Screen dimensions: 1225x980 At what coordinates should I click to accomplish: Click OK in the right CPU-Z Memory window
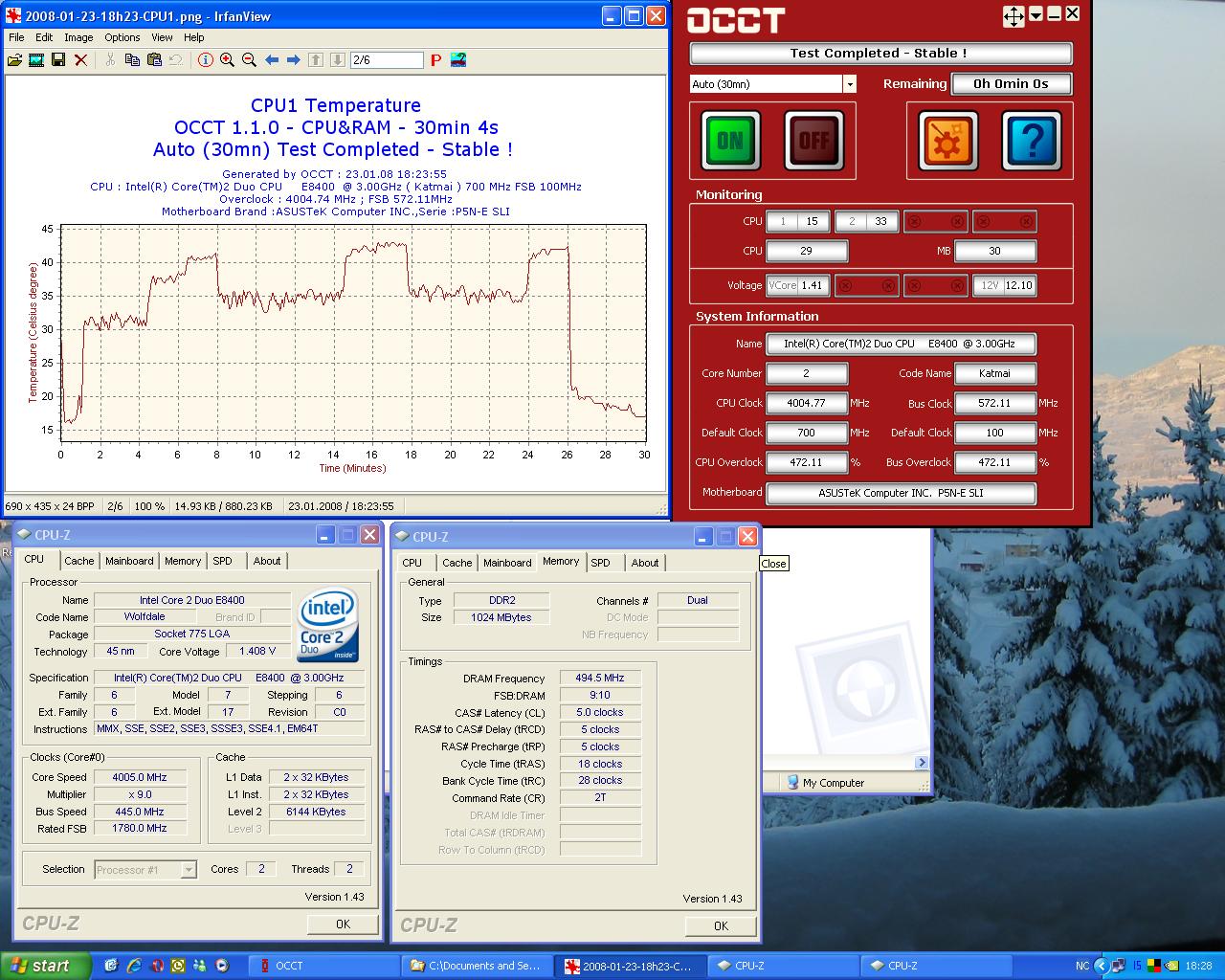[x=721, y=925]
